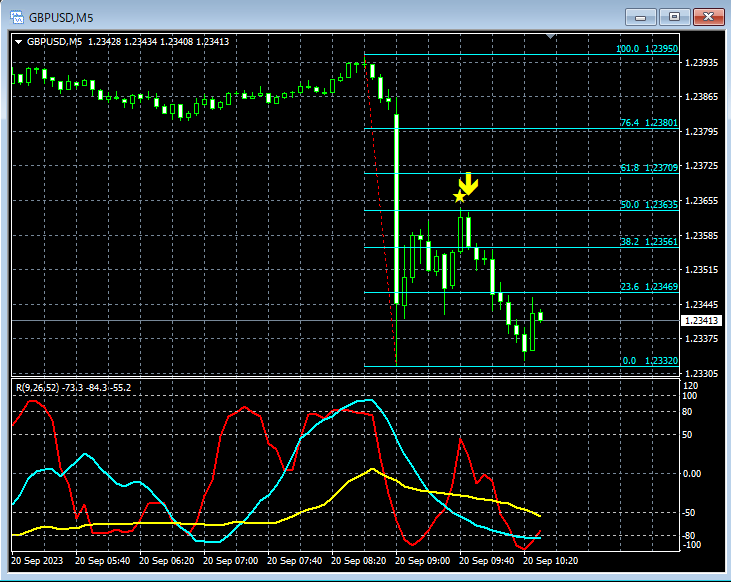Select the 100.0 Fibonacci level label 1.23950
The height and width of the screenshot is (582, 731).
[x=647, y=48]
